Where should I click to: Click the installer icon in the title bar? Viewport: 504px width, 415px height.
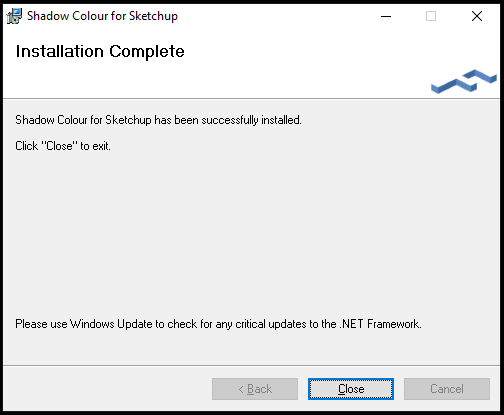click(14, 16)
